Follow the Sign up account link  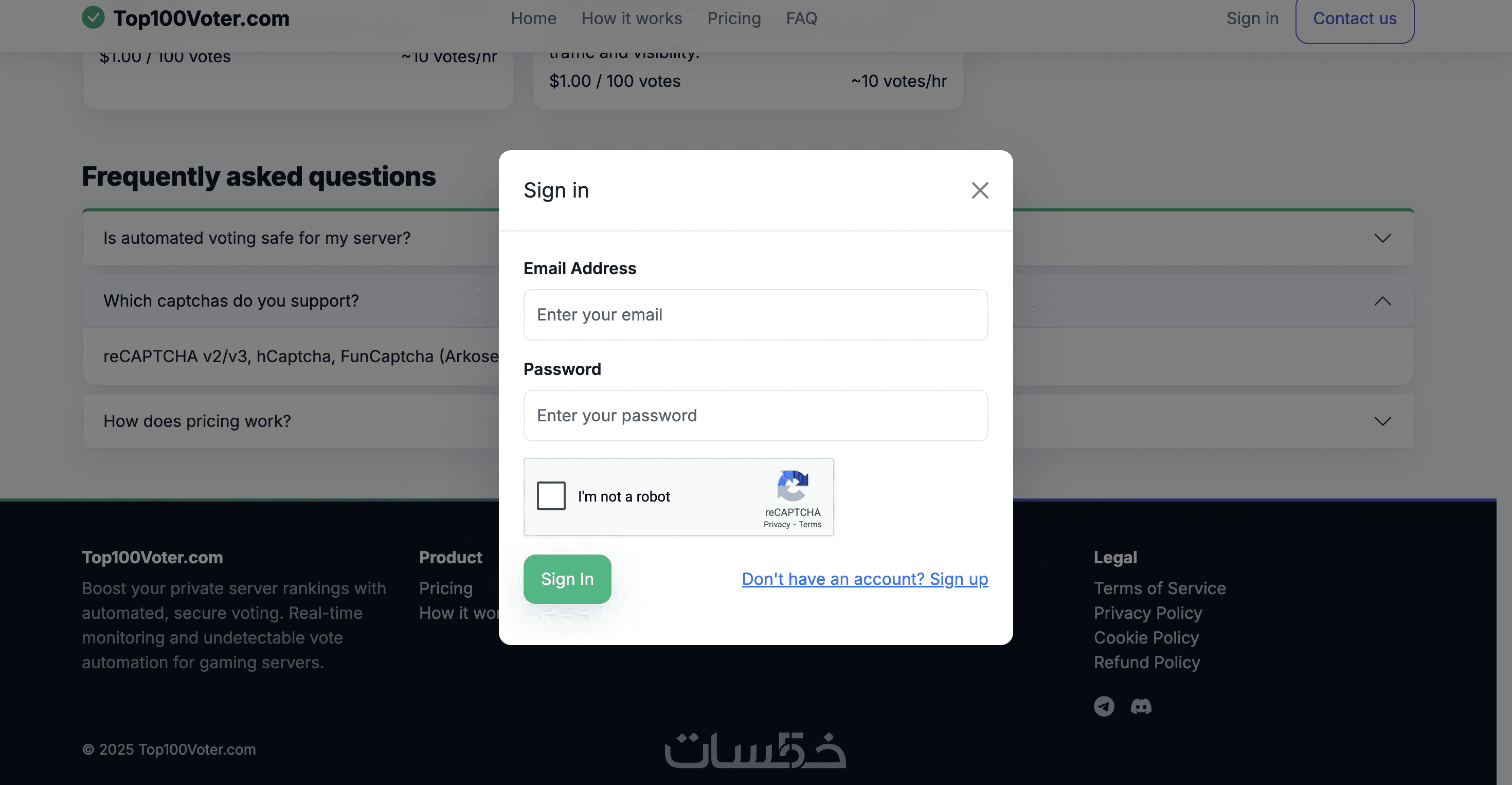865,579
